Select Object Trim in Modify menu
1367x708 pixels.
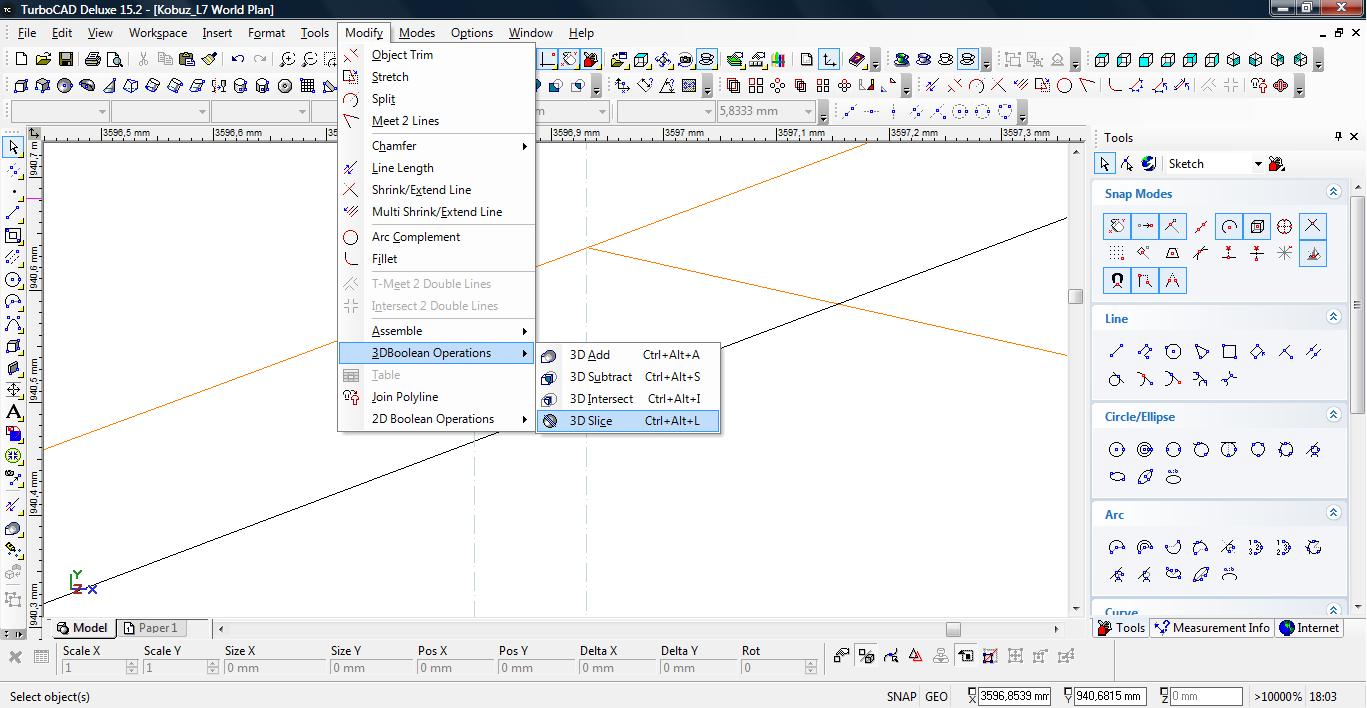(x=437, y=55)
